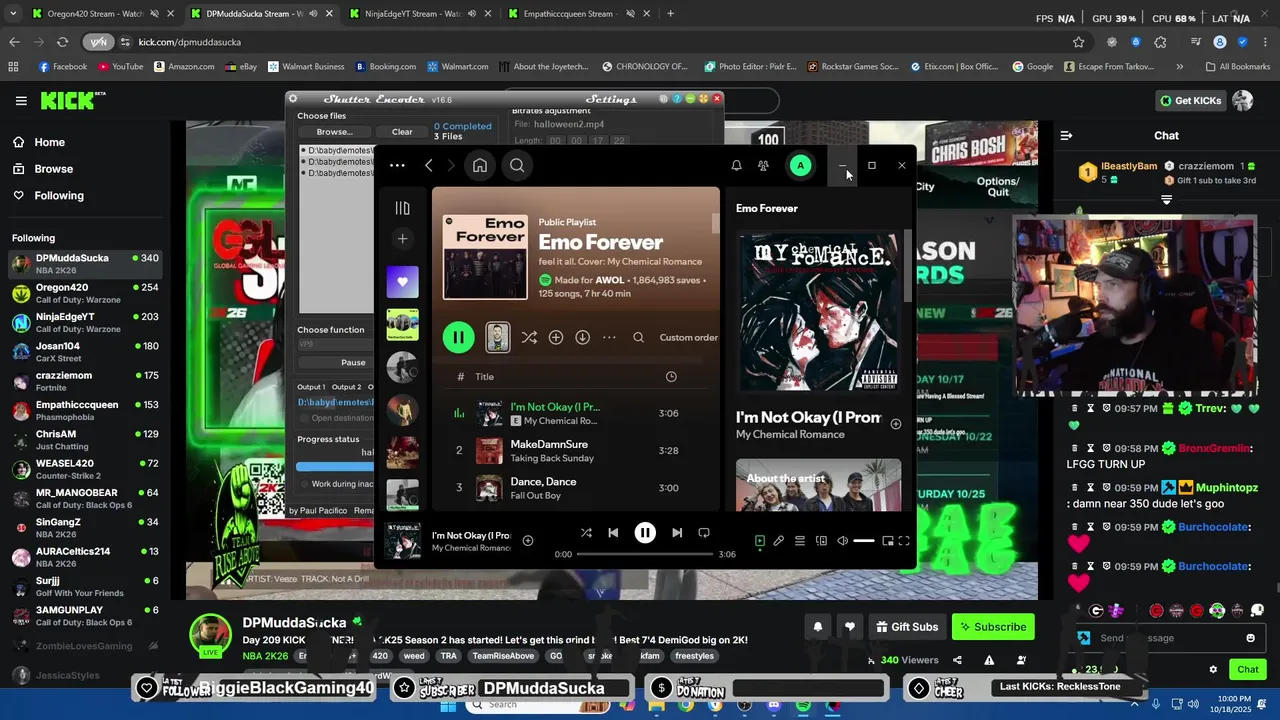Open Kick hamburger menu
Image resolution: width=1280 pixels, height=720 pixels.
click(21, 101)
